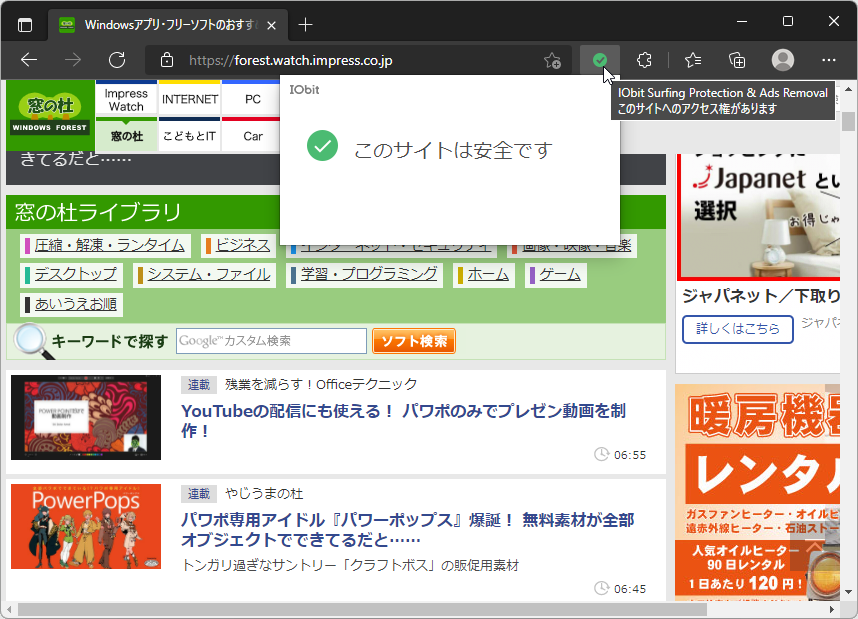The width and height of the screenshot is (858, 619).
Task: Click the magnifying glass beside キーワードで探す
Action: 32,340
